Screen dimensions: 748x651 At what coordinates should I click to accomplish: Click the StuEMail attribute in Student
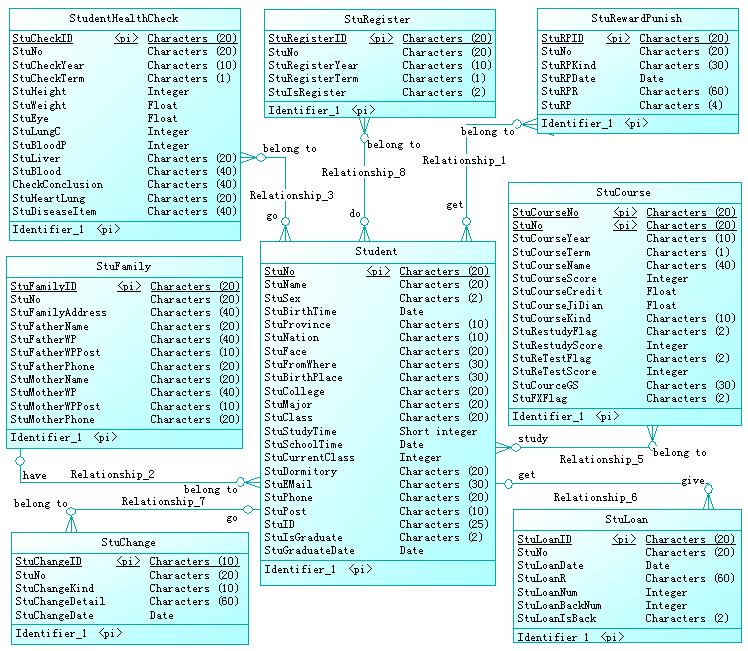[x=288, y=484]
